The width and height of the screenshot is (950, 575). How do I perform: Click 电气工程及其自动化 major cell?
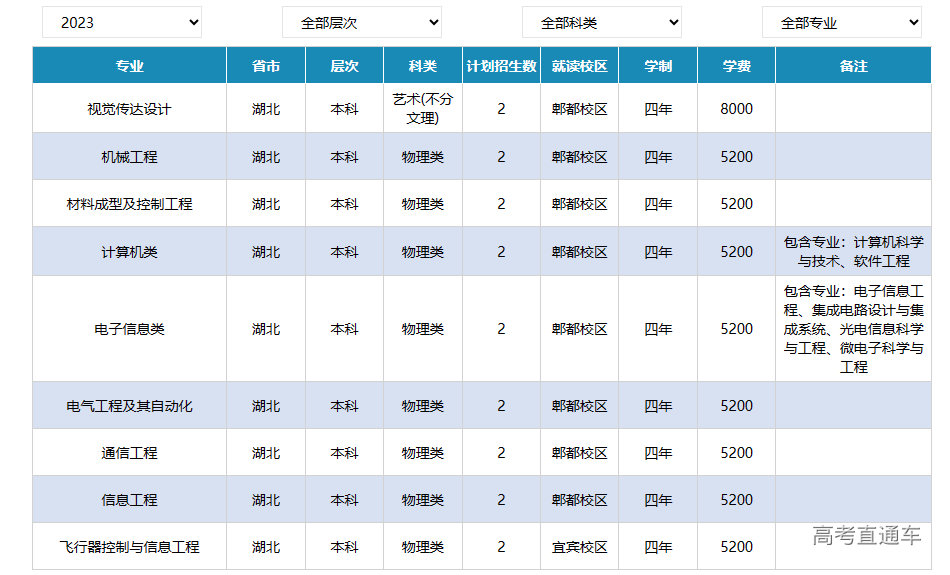[129, 406]
